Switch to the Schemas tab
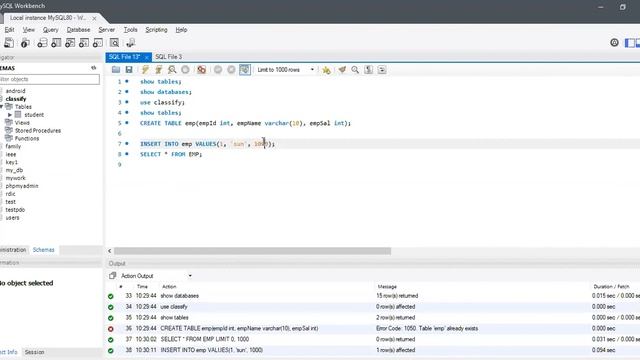The height and width of the screenshot is (360, 640). [x=44, y=250]
